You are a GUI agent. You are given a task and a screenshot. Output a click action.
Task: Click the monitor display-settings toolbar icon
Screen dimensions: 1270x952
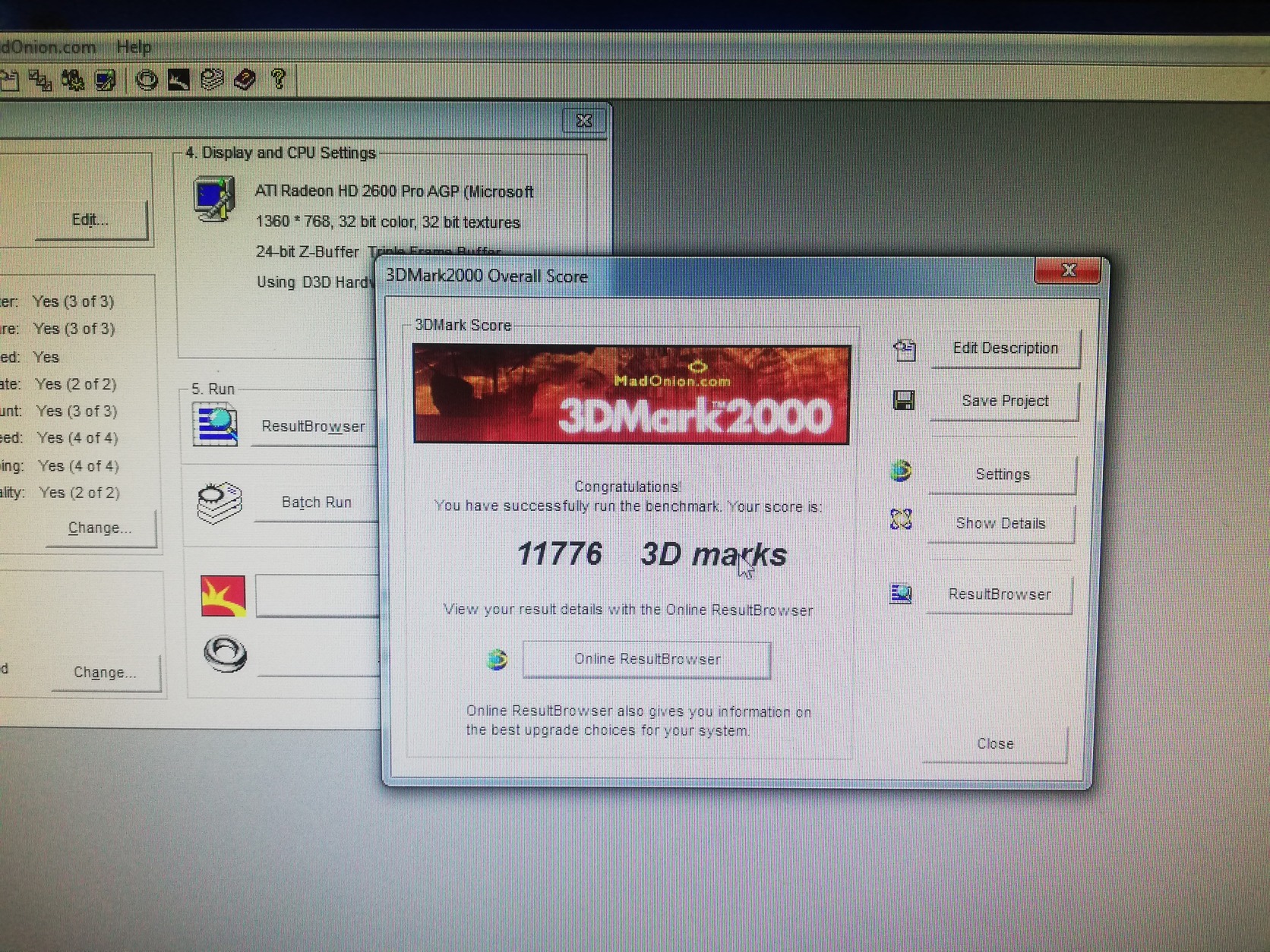click(x=105, y=80)
